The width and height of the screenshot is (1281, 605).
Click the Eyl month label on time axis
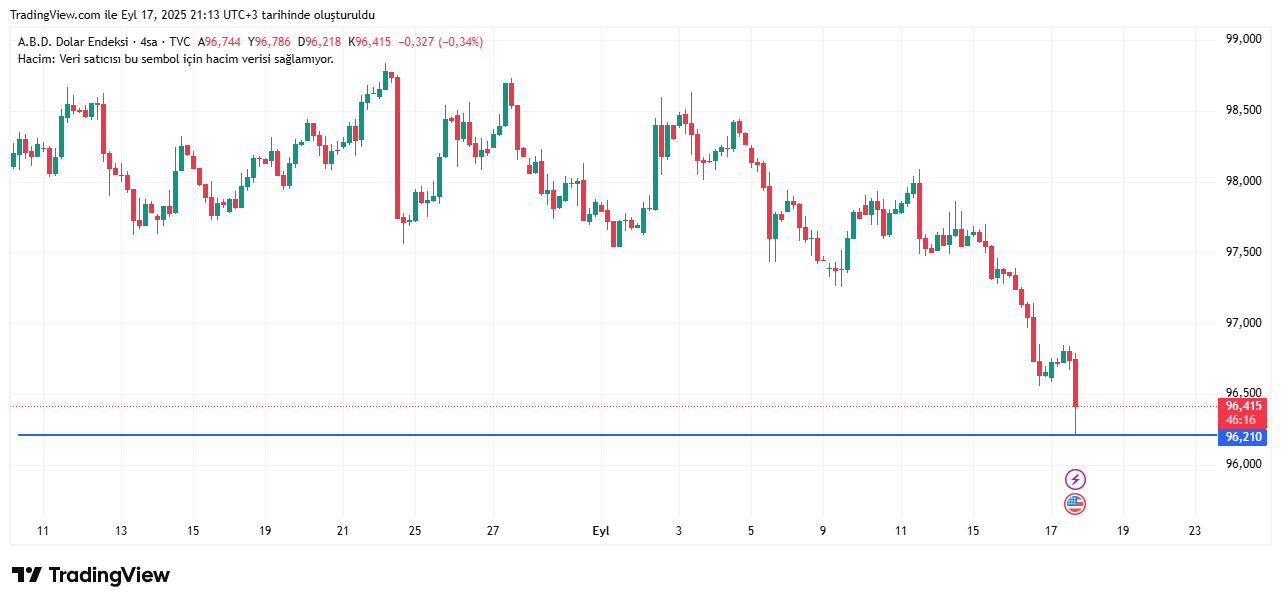[601, 531]
